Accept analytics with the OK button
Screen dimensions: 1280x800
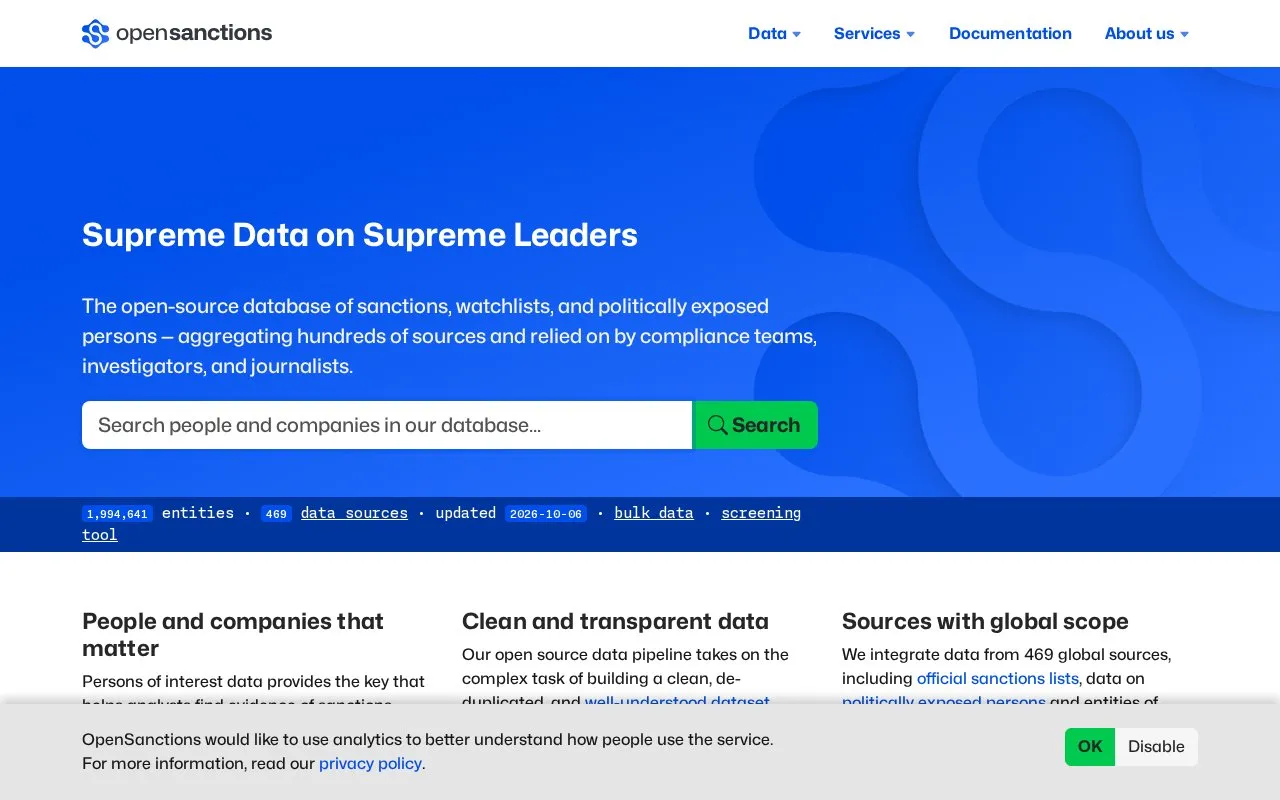tap(1090, 747)
